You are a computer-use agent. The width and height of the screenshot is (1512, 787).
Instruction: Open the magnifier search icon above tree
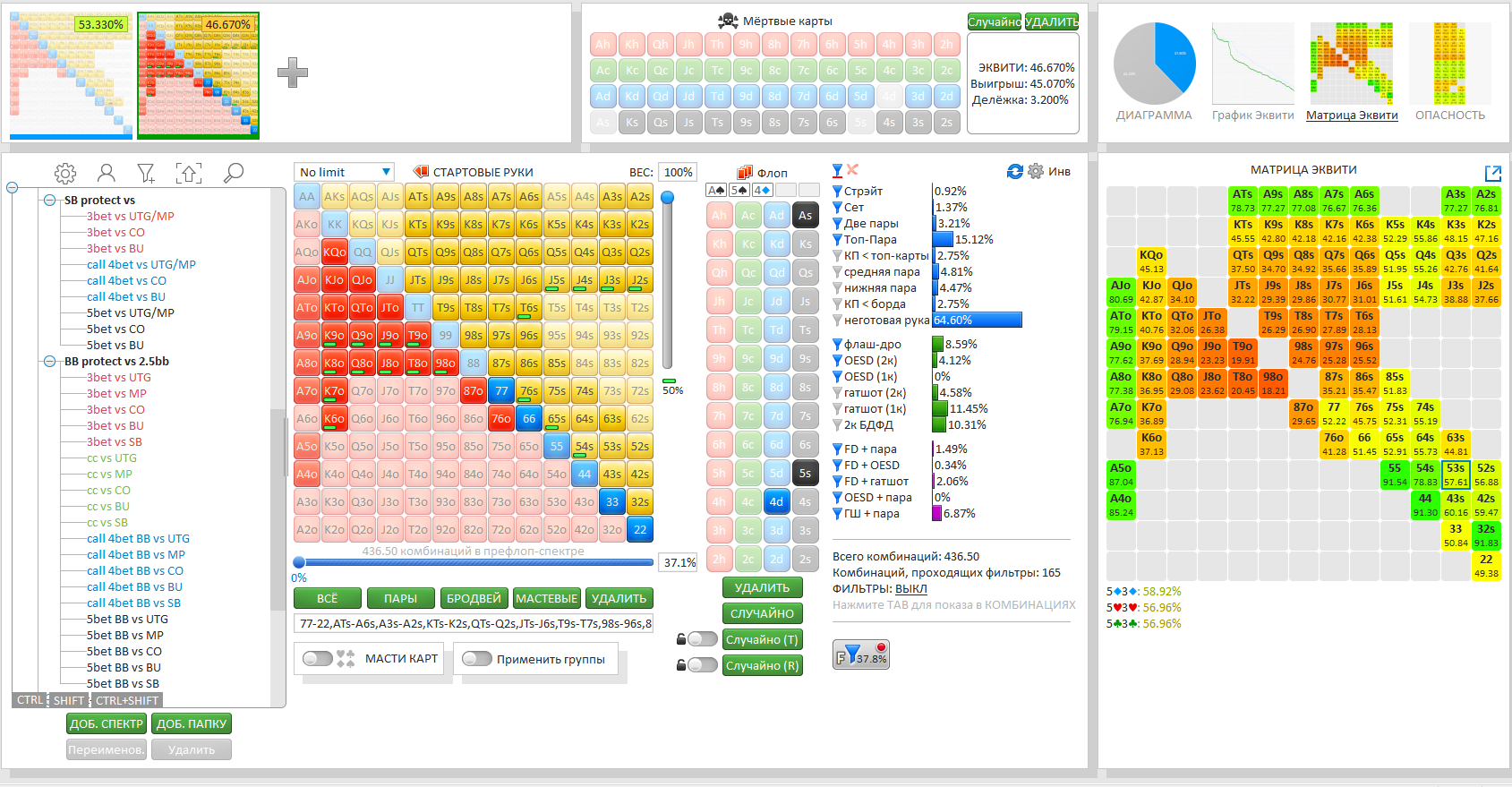tap(233, 173)
